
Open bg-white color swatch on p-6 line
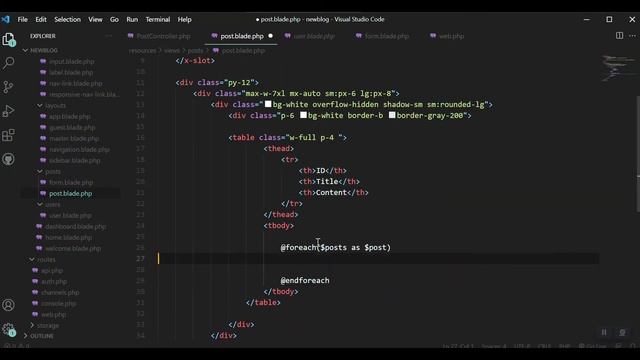point(303,116)
